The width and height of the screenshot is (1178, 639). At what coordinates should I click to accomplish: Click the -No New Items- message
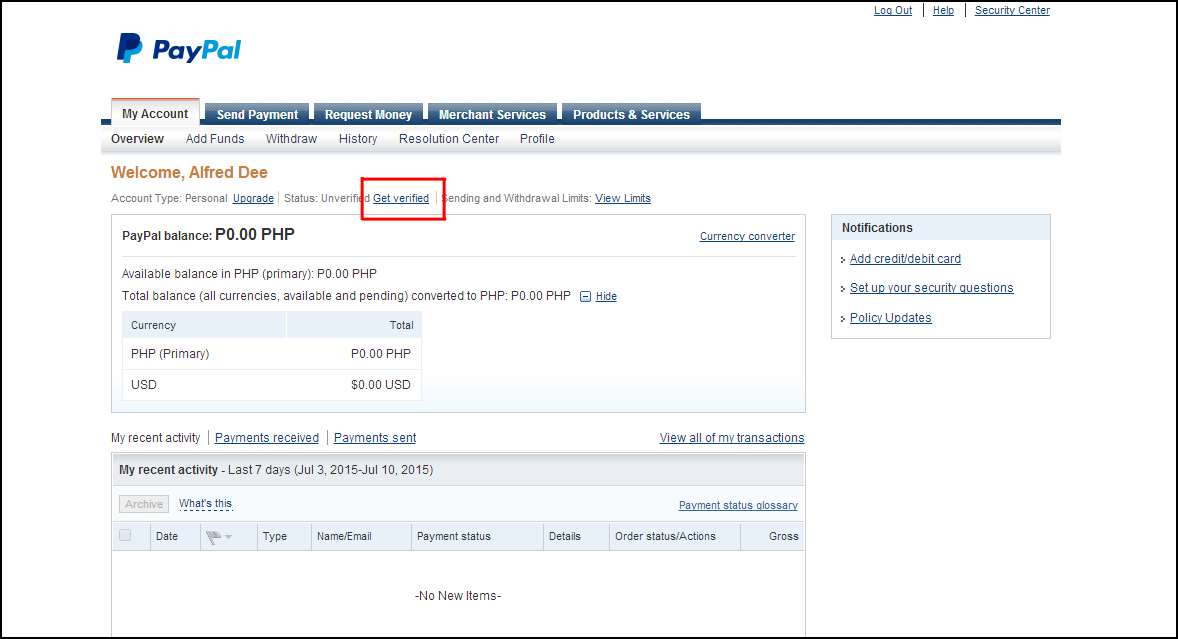tap(458, 596)
